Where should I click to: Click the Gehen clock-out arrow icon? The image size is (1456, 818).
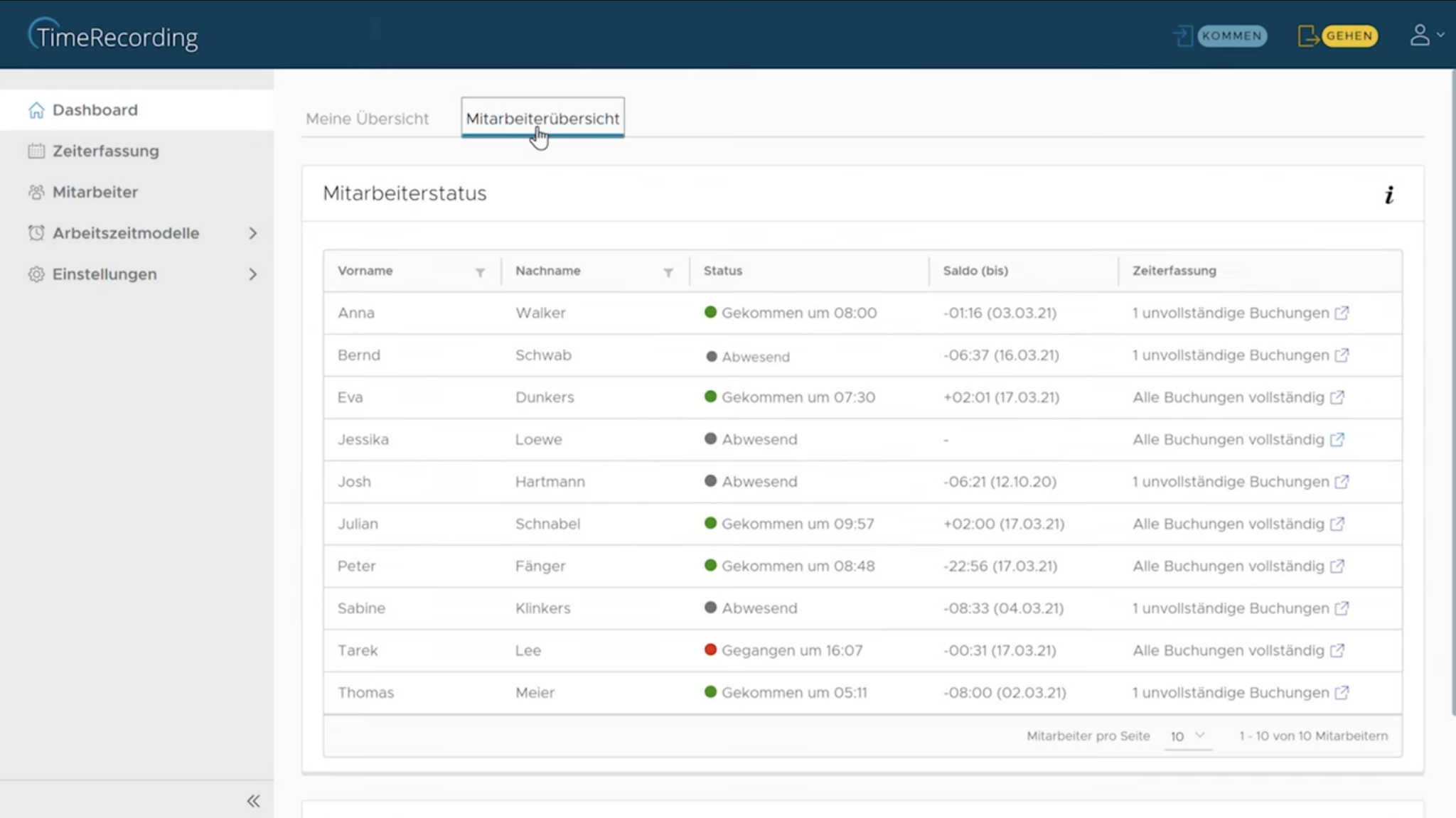point(1307,36)
